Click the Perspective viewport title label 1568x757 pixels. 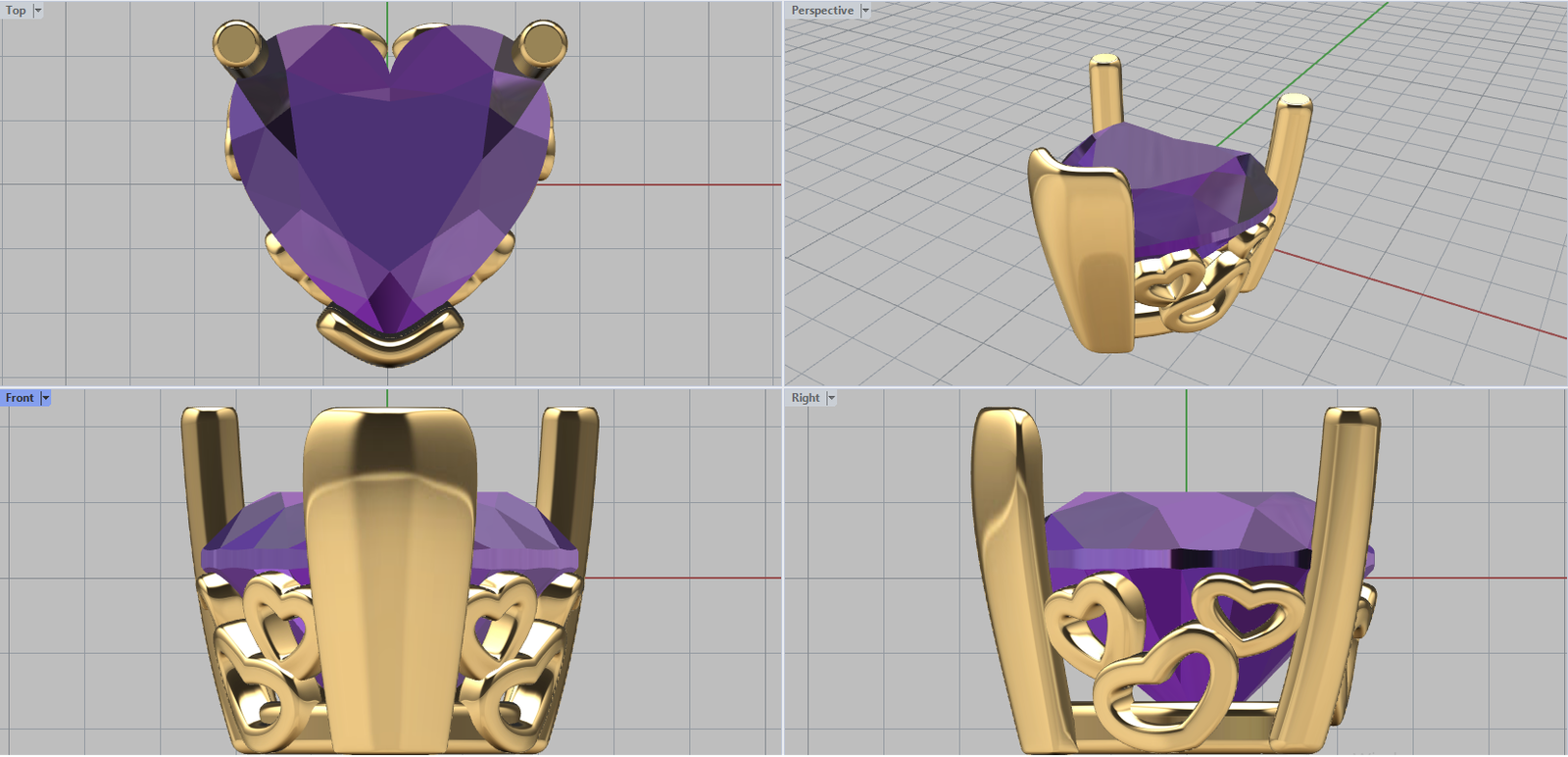[821, 11]
